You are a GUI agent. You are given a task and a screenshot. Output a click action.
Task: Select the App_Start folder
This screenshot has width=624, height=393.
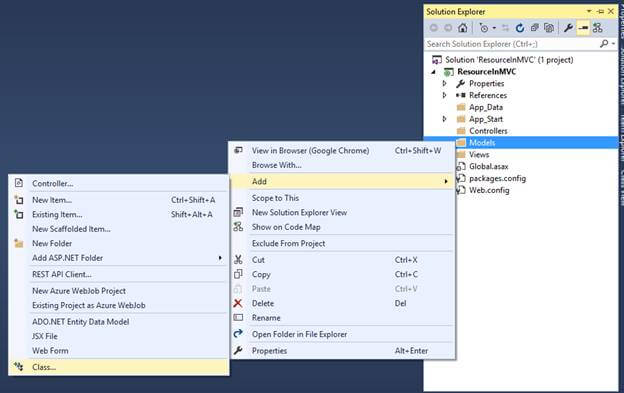(x=486, y=119)
